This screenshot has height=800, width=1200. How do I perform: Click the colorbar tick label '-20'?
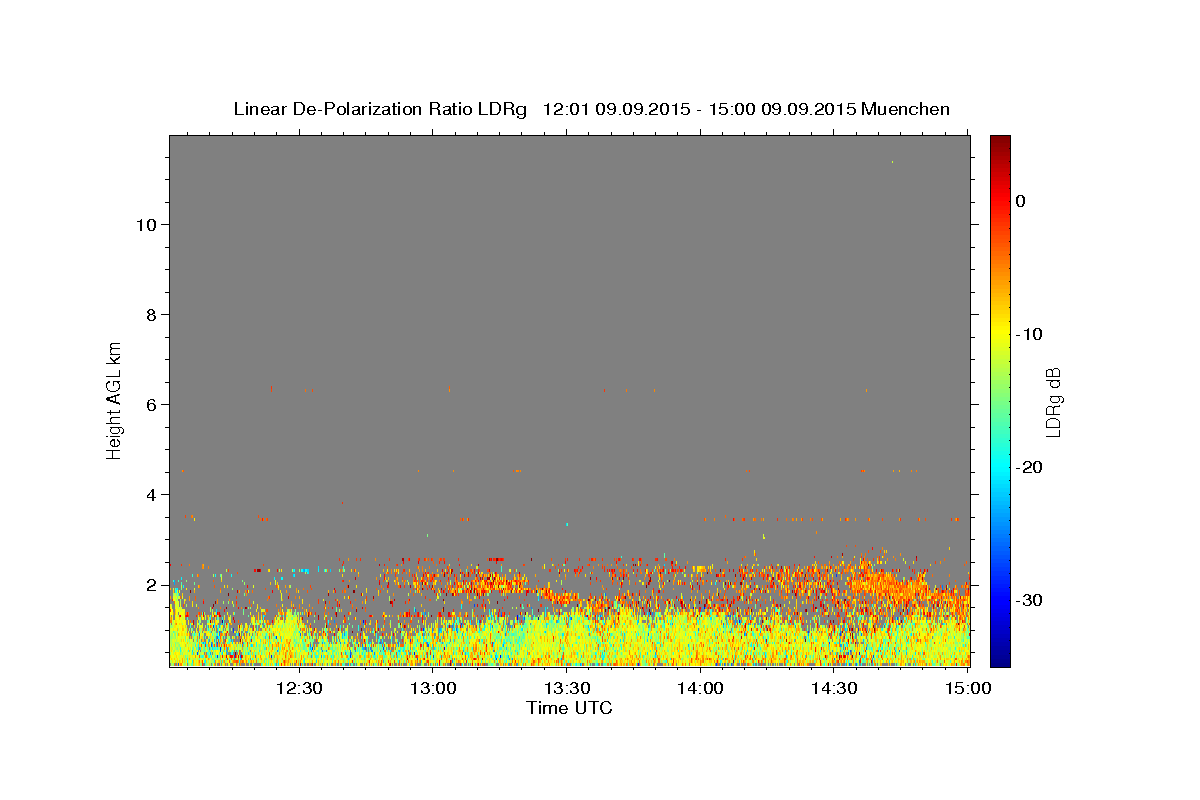point(1030,467)
